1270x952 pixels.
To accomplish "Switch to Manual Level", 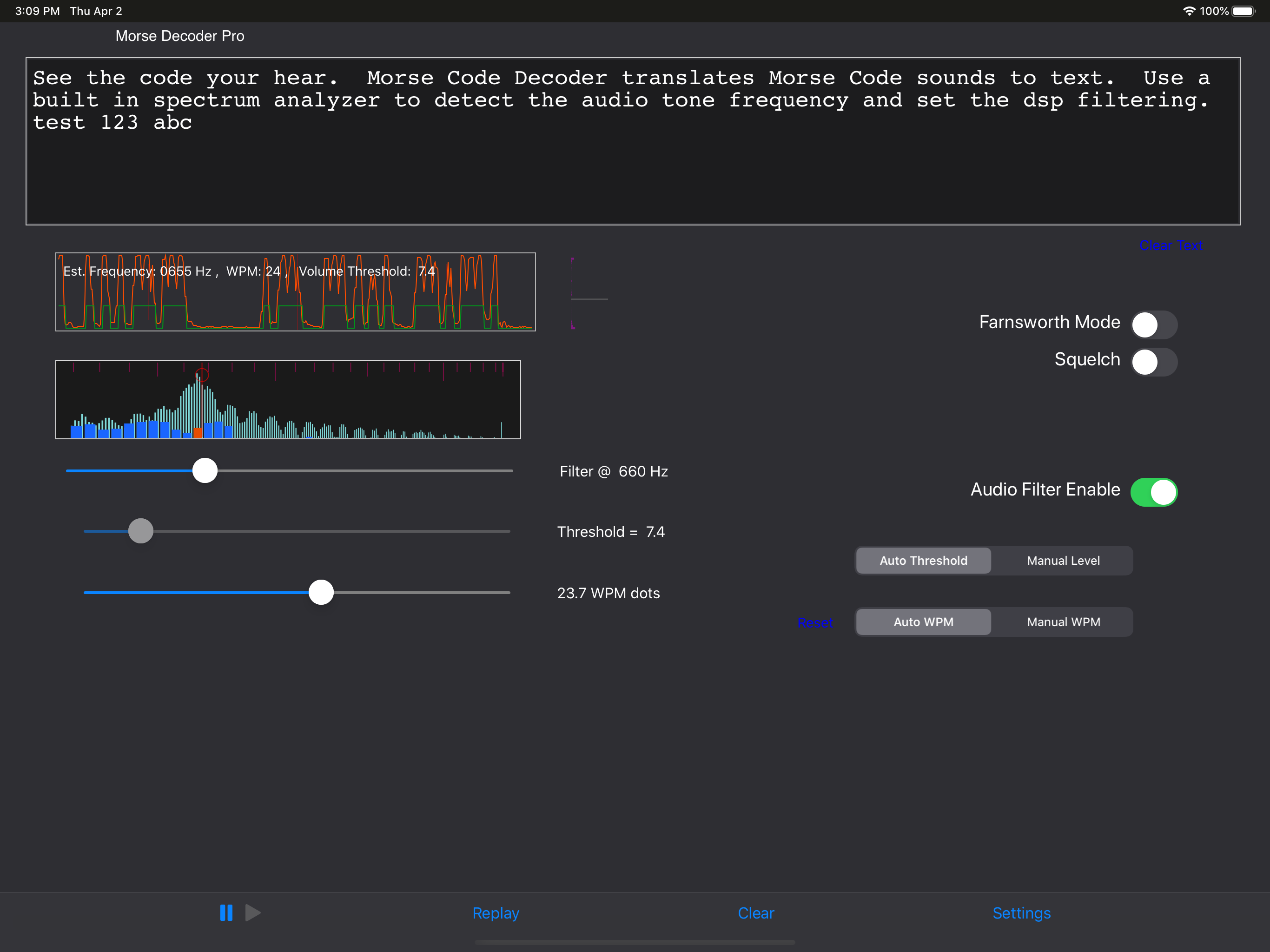I will click(x=1063, y=561).
